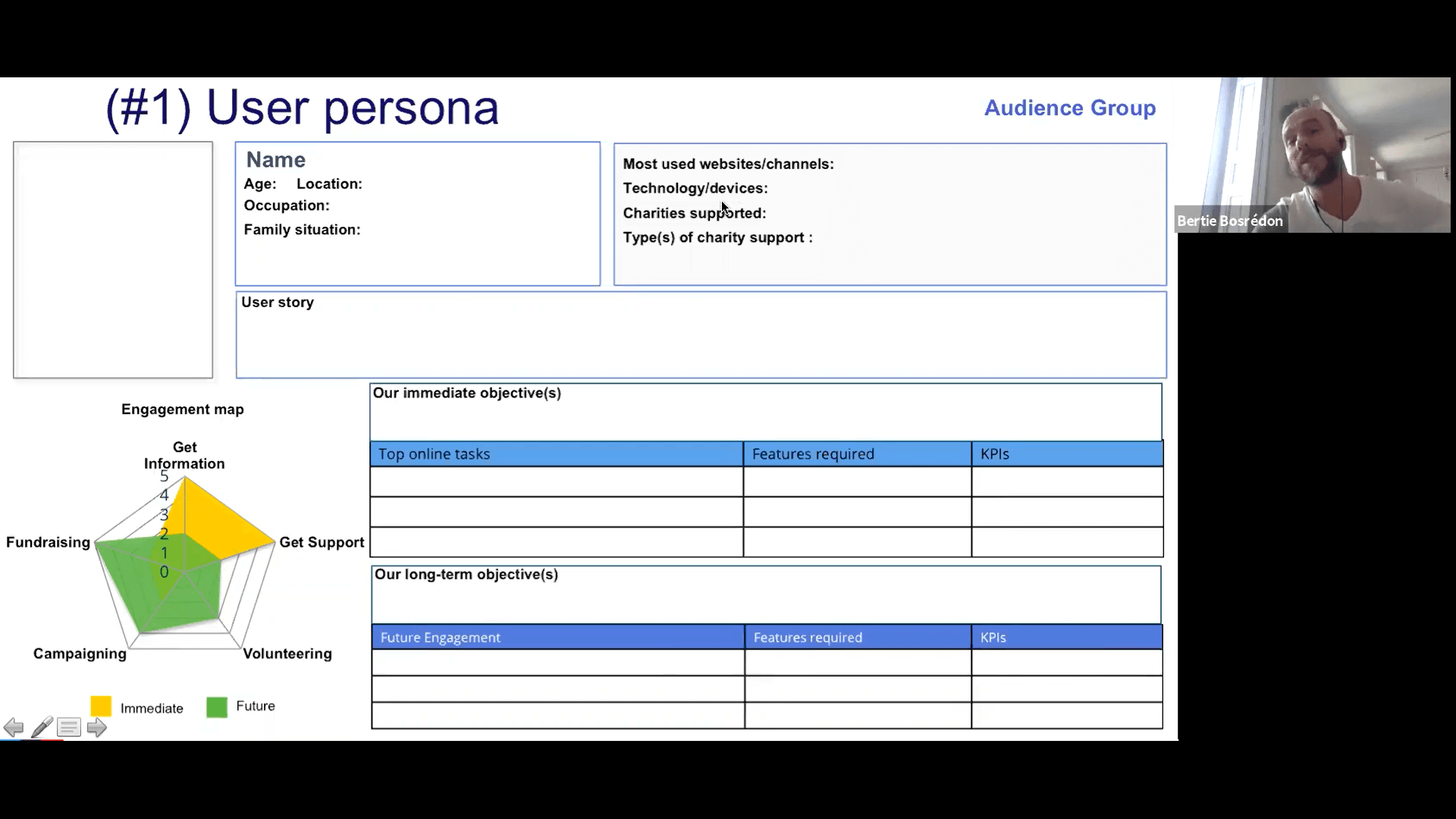
Task: Click the 'Immediate' legend label
Action: coord(152,708)
